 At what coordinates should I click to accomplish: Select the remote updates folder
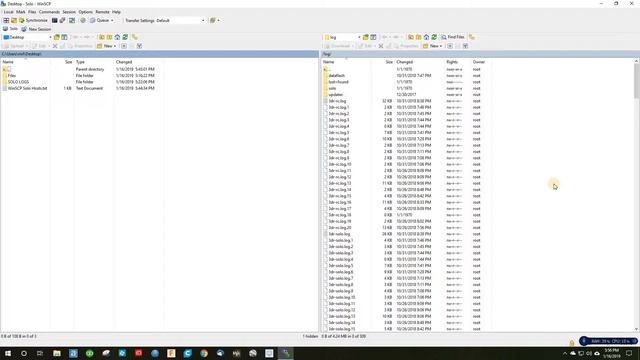click(x=336, y=95)
